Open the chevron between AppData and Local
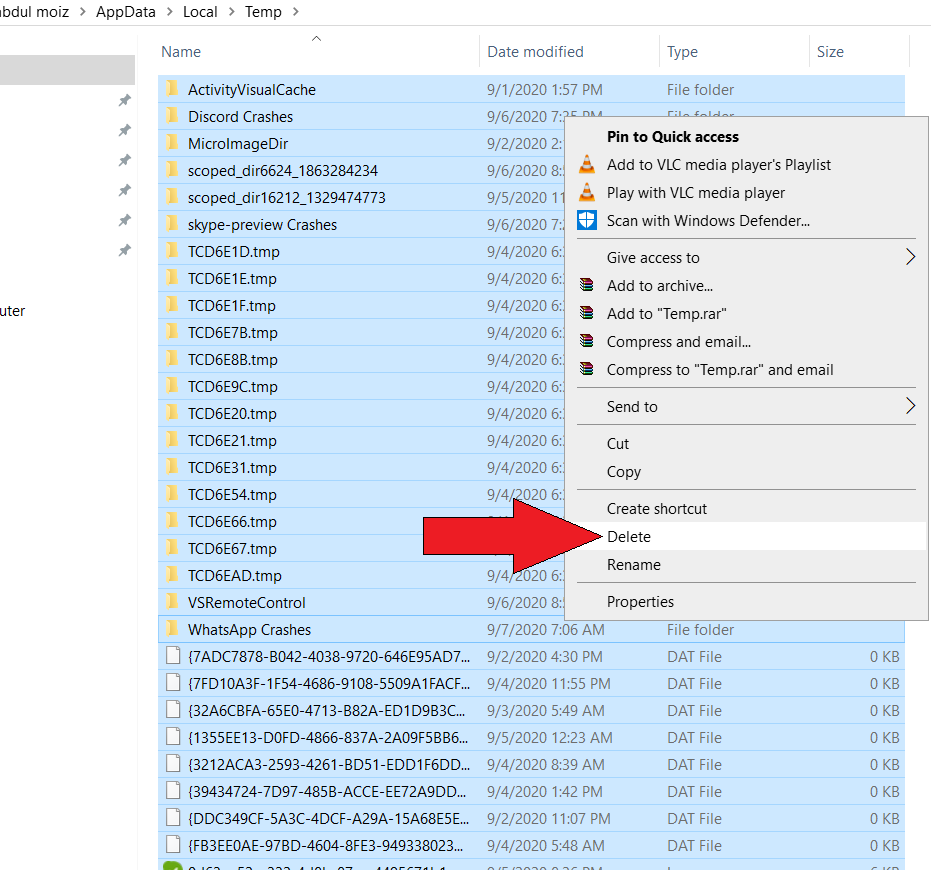931x877 pixels. tap(170, 11)
